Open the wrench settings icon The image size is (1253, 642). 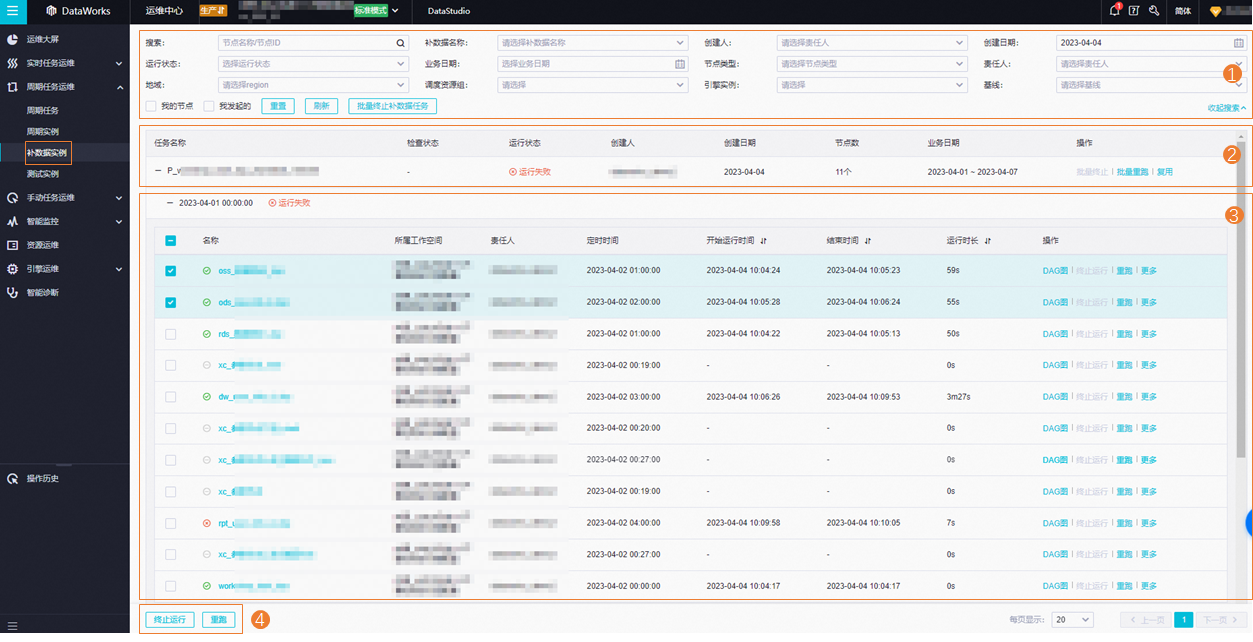pos(1154,11)
